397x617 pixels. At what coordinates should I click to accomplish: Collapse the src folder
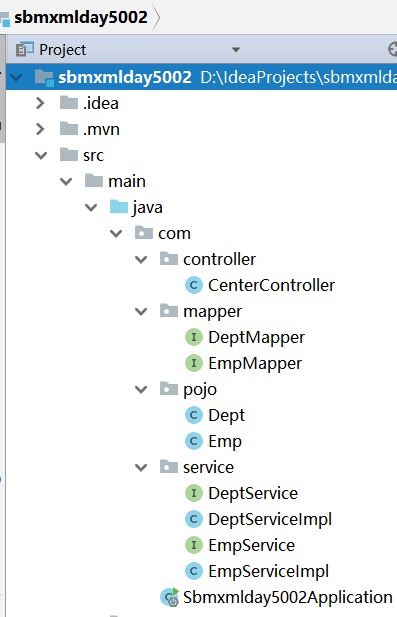(x=41, y=155)
